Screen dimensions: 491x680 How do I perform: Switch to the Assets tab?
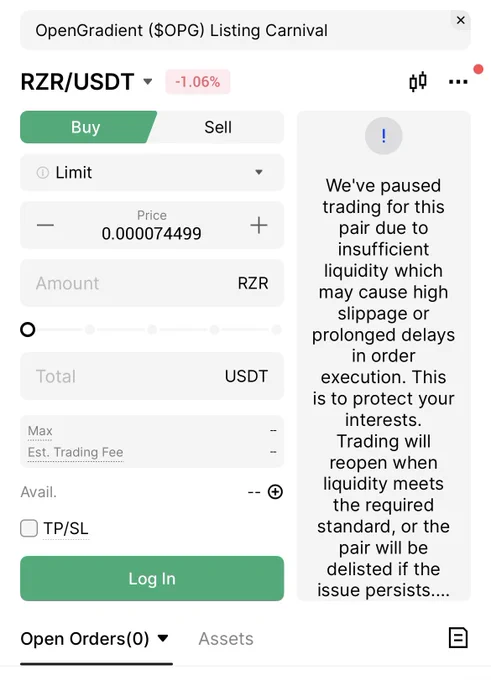(x=226, y=638)
